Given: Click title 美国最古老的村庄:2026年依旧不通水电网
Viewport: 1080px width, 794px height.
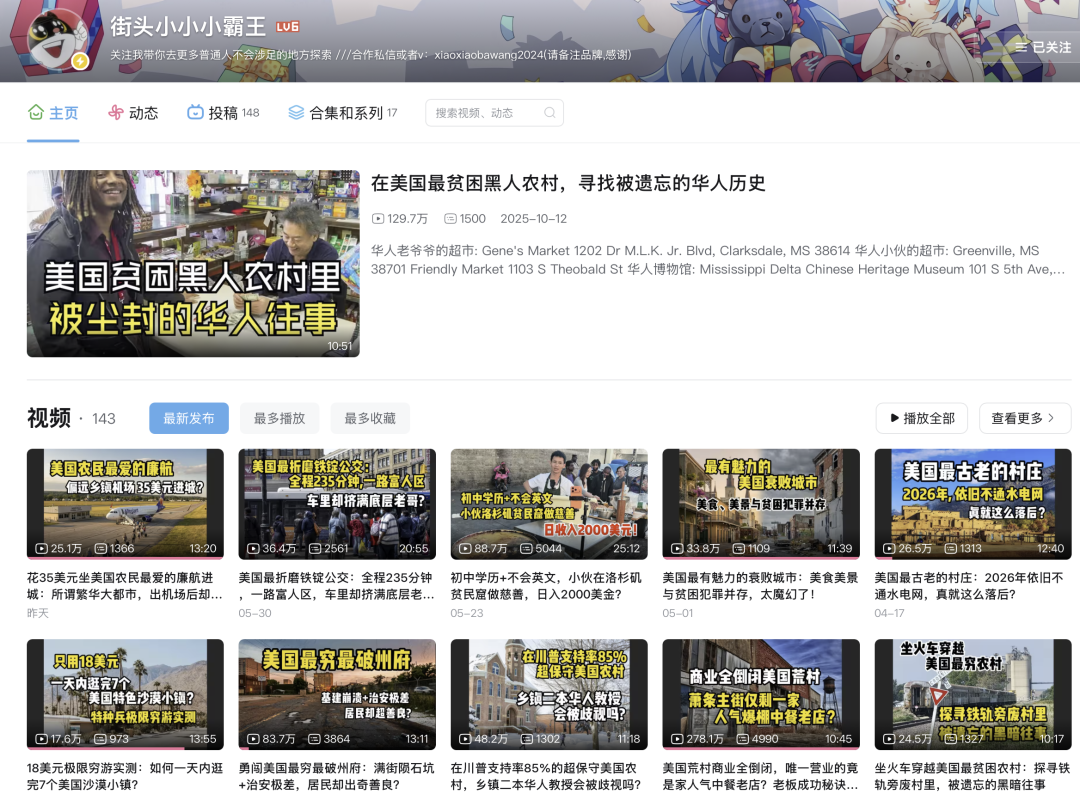Looking at the screenshot, I should (x=969, y=586).
